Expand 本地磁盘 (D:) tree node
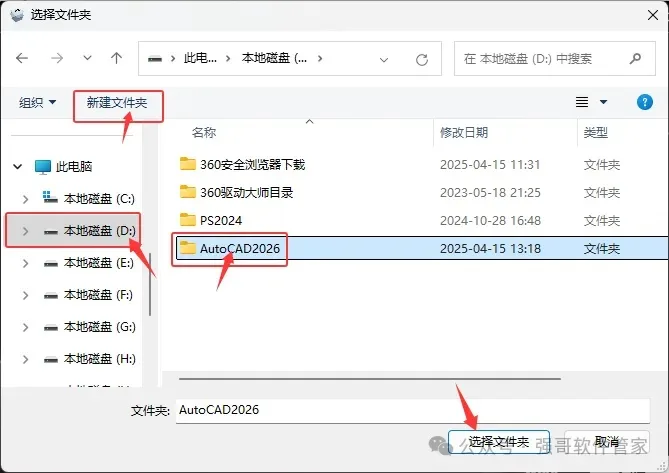 point(26,231)
